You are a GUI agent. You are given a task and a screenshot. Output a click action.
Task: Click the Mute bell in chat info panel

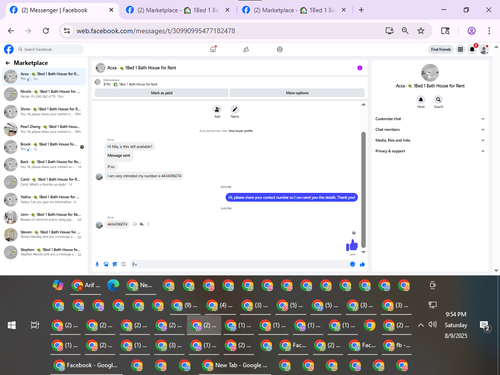(x=421, y=99)
